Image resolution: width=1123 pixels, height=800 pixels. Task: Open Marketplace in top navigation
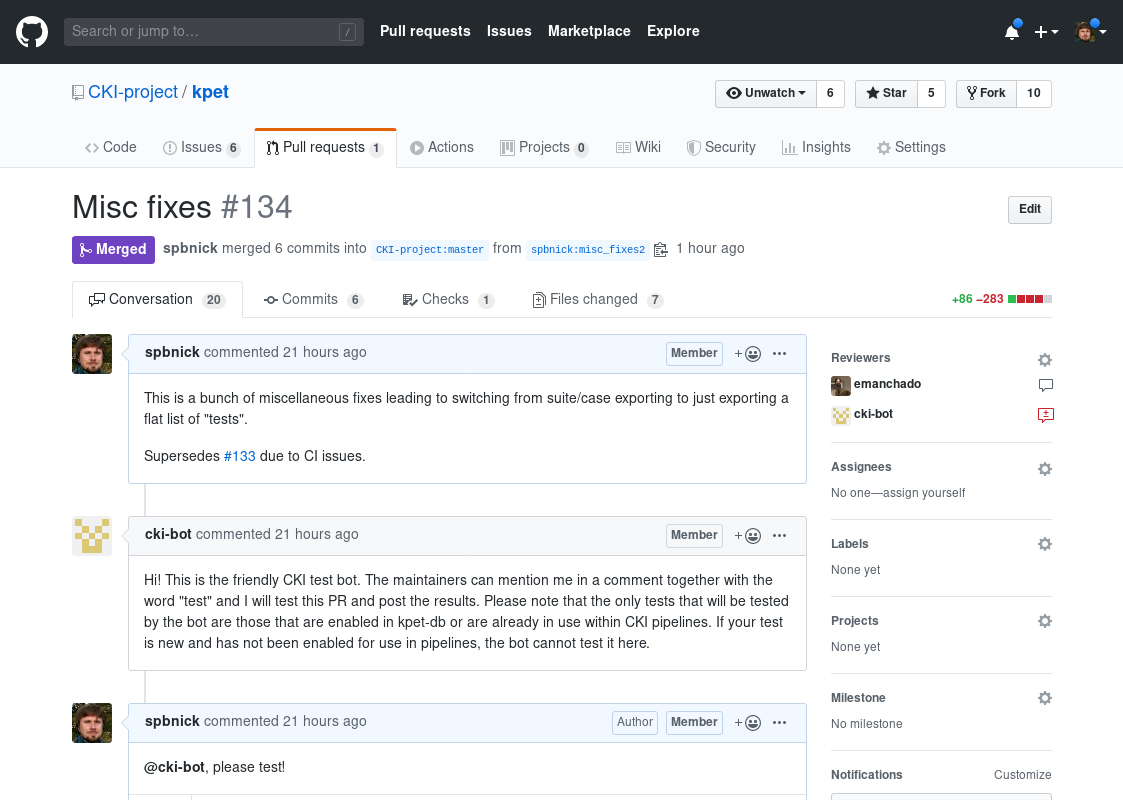tap(589, 31)
